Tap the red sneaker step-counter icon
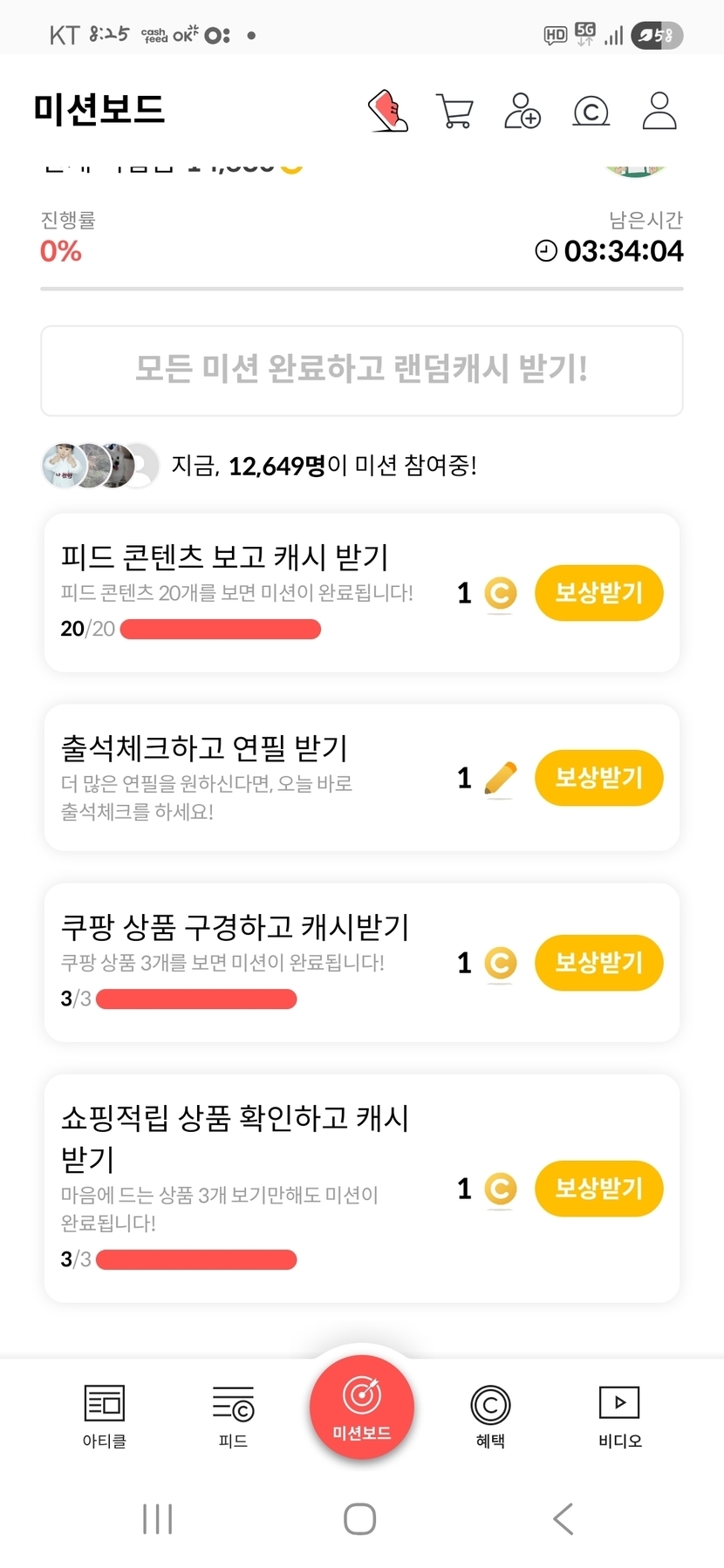The image size is (724, 1568). click(388, 111)
